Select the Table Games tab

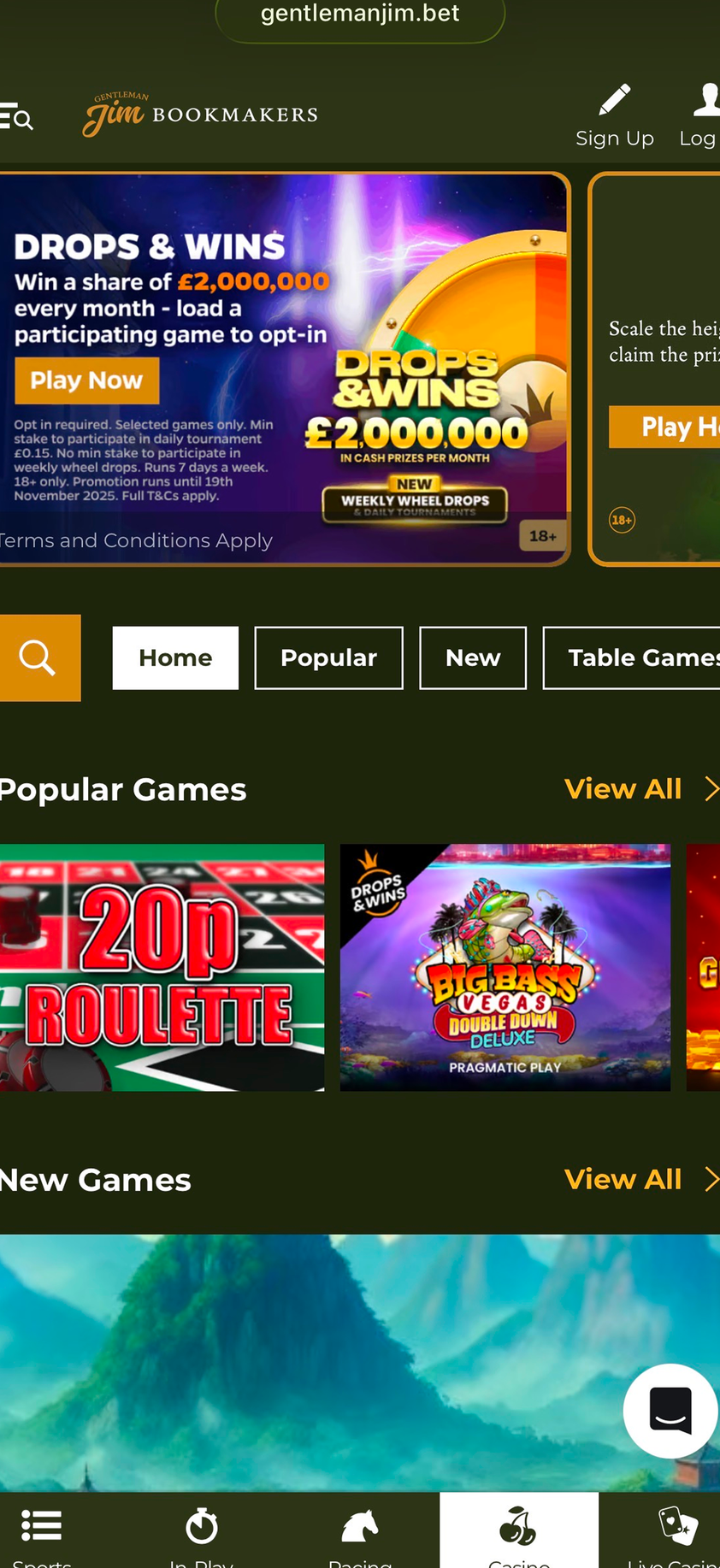(x=632, y=657)
